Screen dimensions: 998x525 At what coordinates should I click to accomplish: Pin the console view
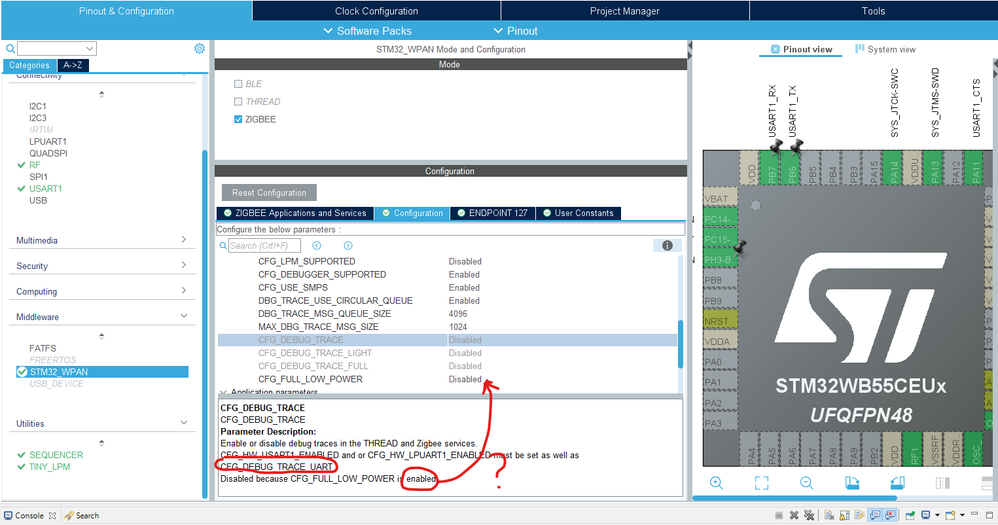tap(910, 515)
